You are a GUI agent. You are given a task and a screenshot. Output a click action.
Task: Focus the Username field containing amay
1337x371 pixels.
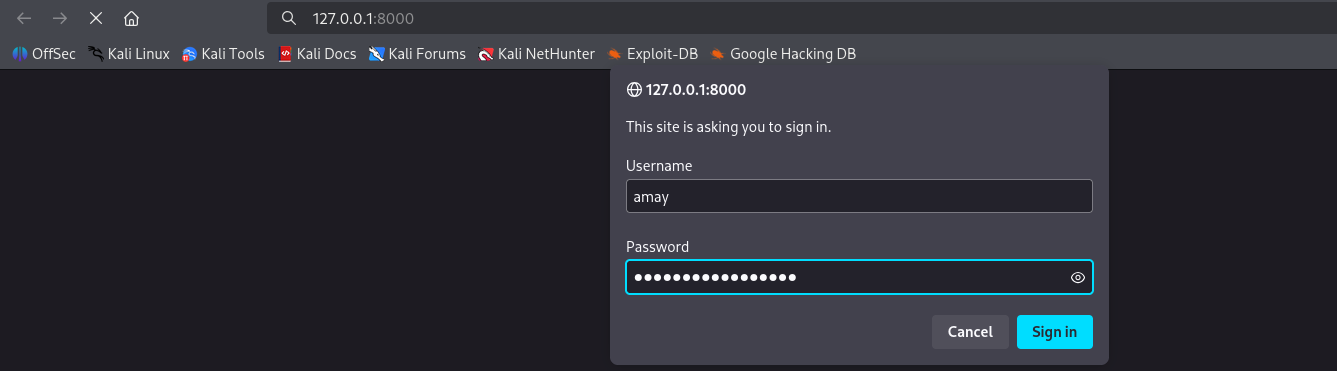[x=859, y=197]
